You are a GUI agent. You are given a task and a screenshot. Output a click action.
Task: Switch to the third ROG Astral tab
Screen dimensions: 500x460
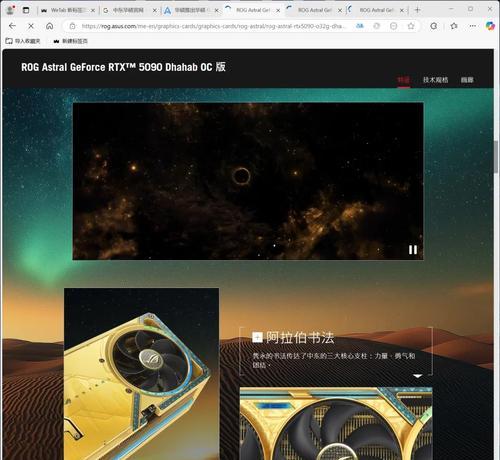[x=373, y=10]
